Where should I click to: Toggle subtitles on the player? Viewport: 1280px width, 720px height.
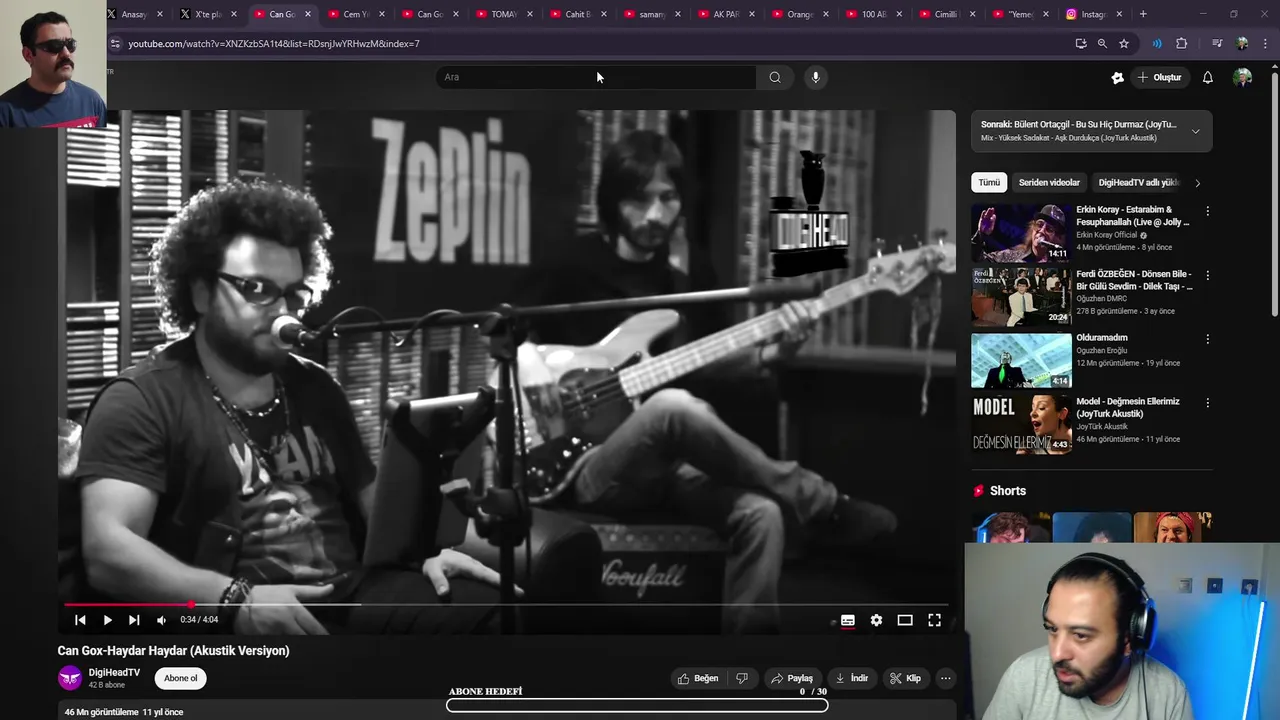point(848,620)
